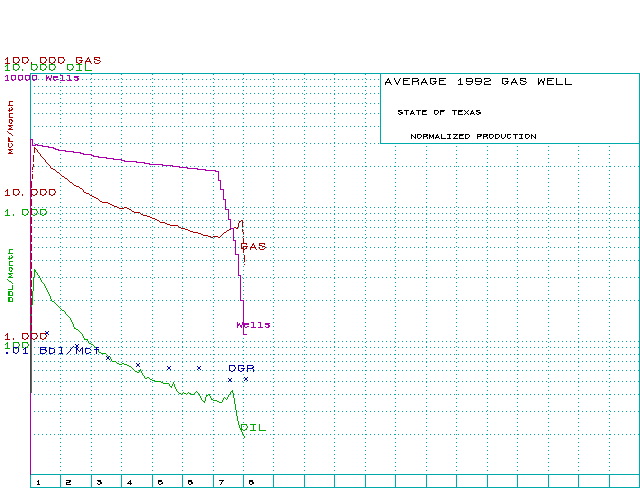
Task: Select year 2 box on x-axis
Action: pos(68,482)
